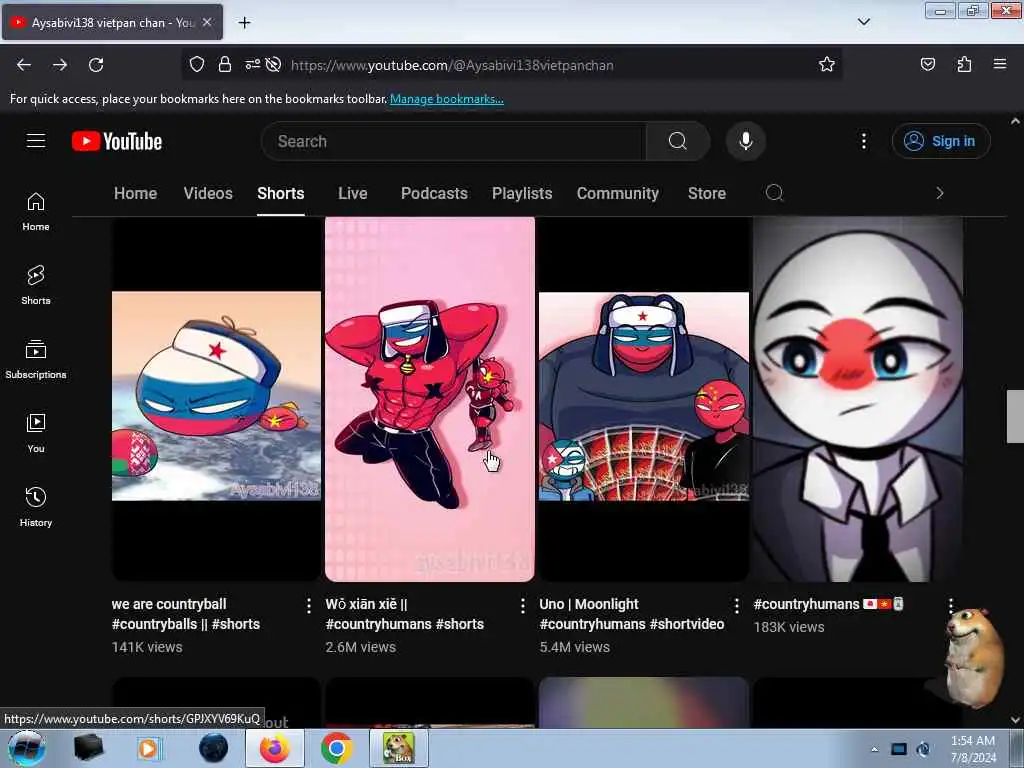Viewport: 1024px width, 768px height.
Task: Click the tracking protection shield icon
Action: point(197,65)
